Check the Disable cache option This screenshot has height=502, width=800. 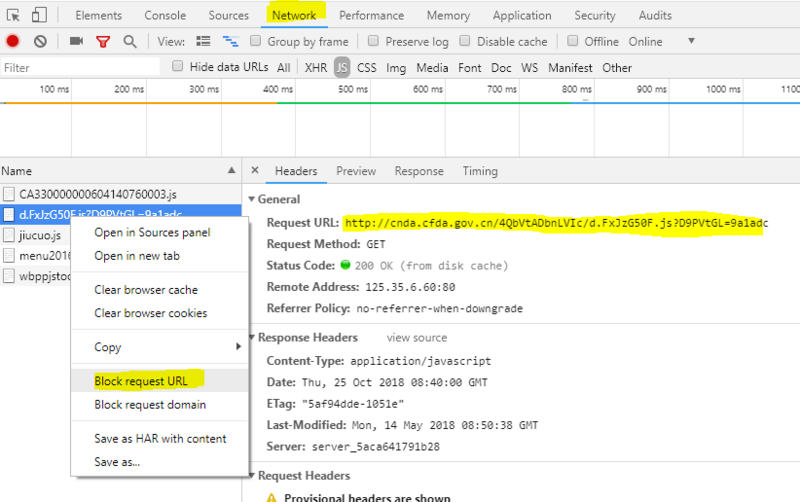click(x=465, y=41)
